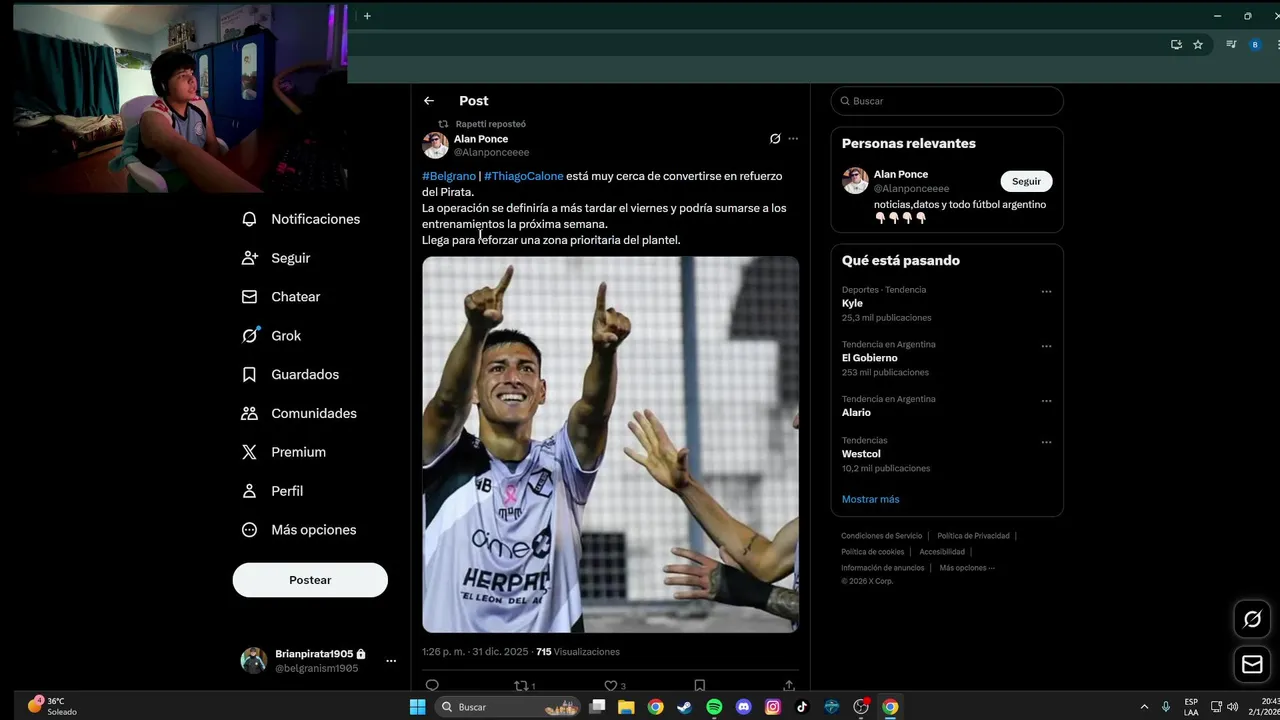Open the Westcol trending topic
Screen dimensions: 1280x720
coord(861,454)
